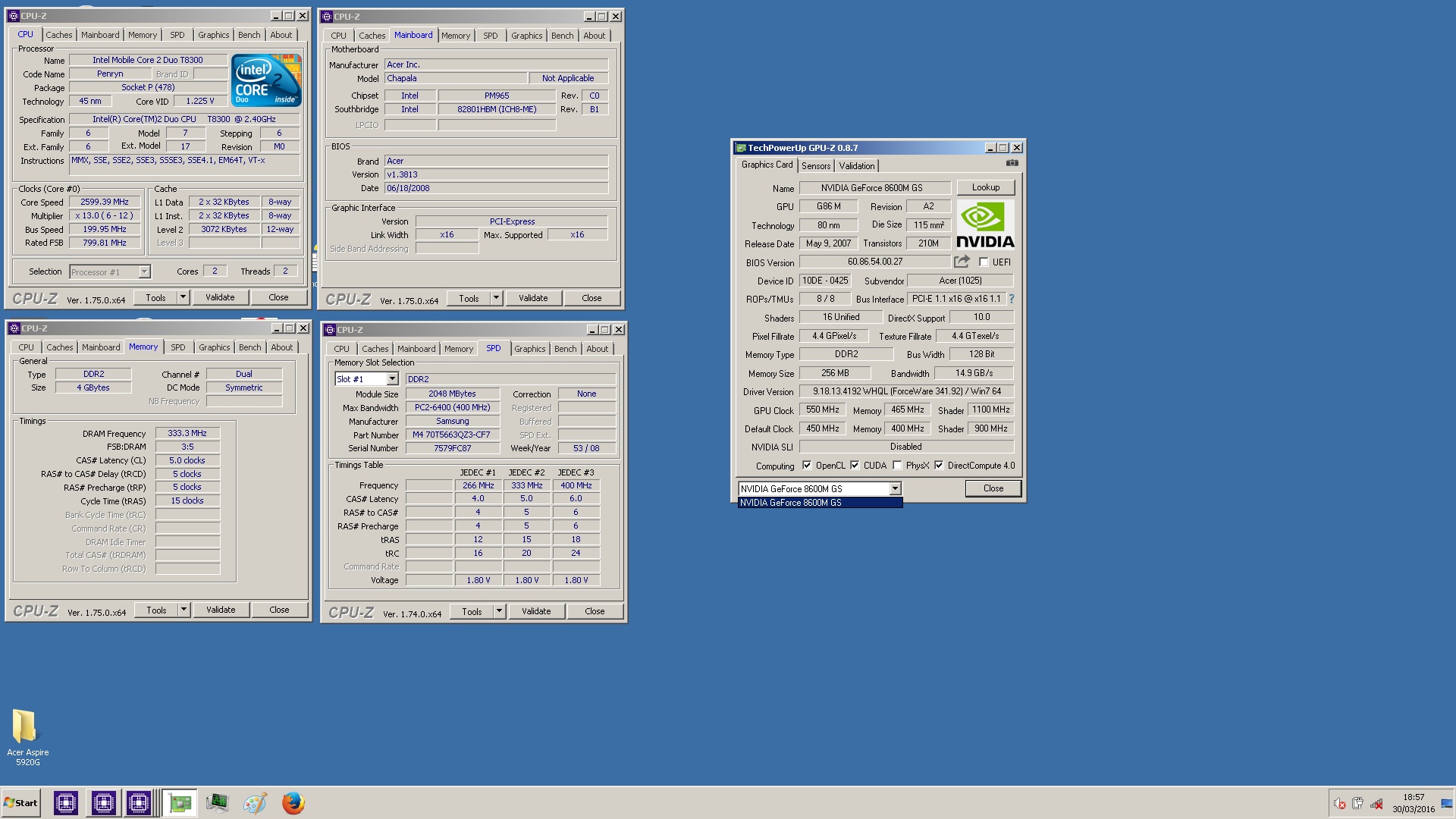
Task: Choose NVIDIA GeForce 8600M GS in dropdown list
Action: [820, 503]
